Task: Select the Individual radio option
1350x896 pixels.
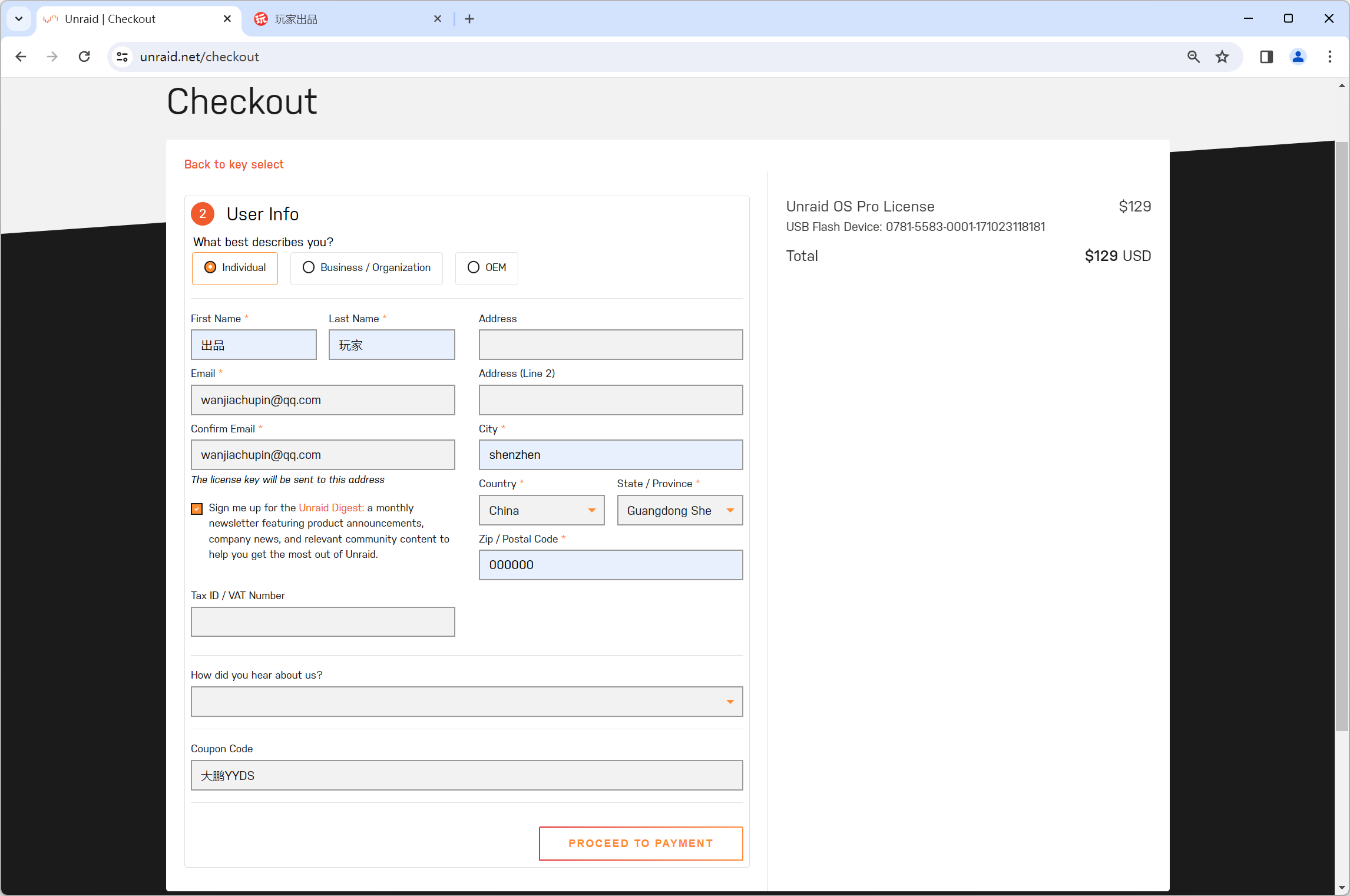Action: (x=234, y=268)
